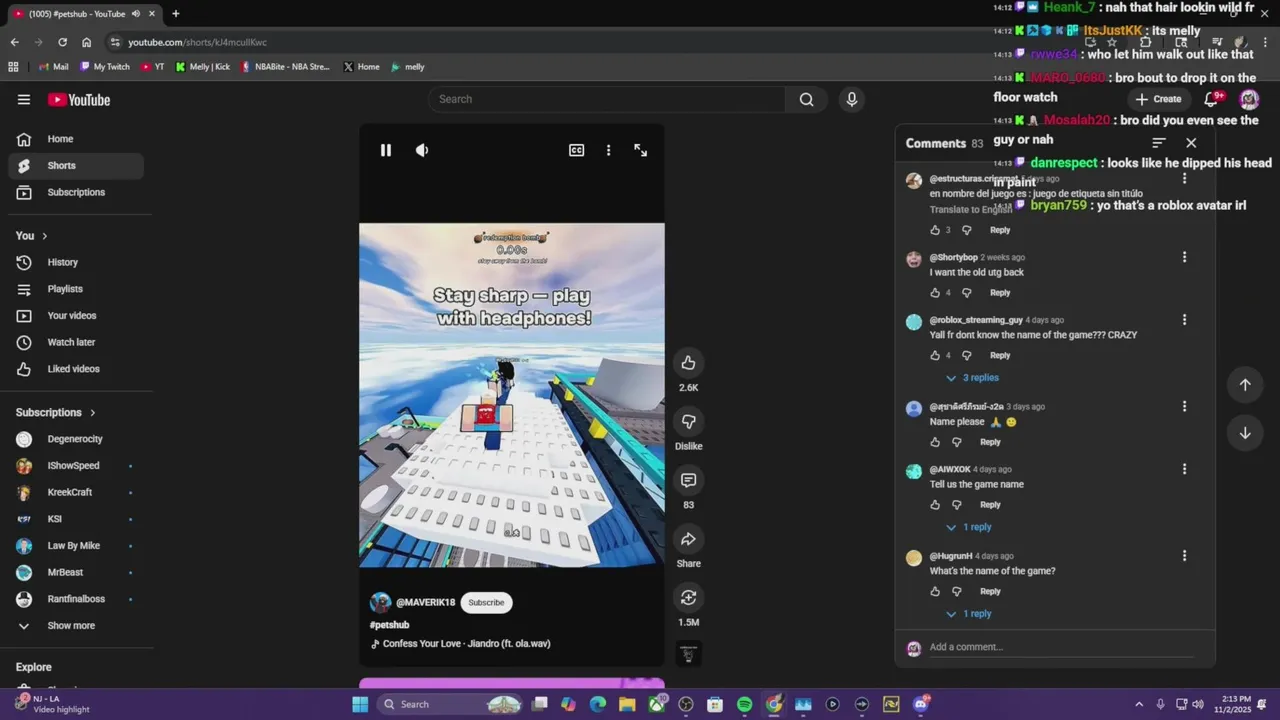Viewport: 1280px width, 720px height.
Task: Open the Short's more options menu
Action: pyautogui.click(x=608, y=150)
